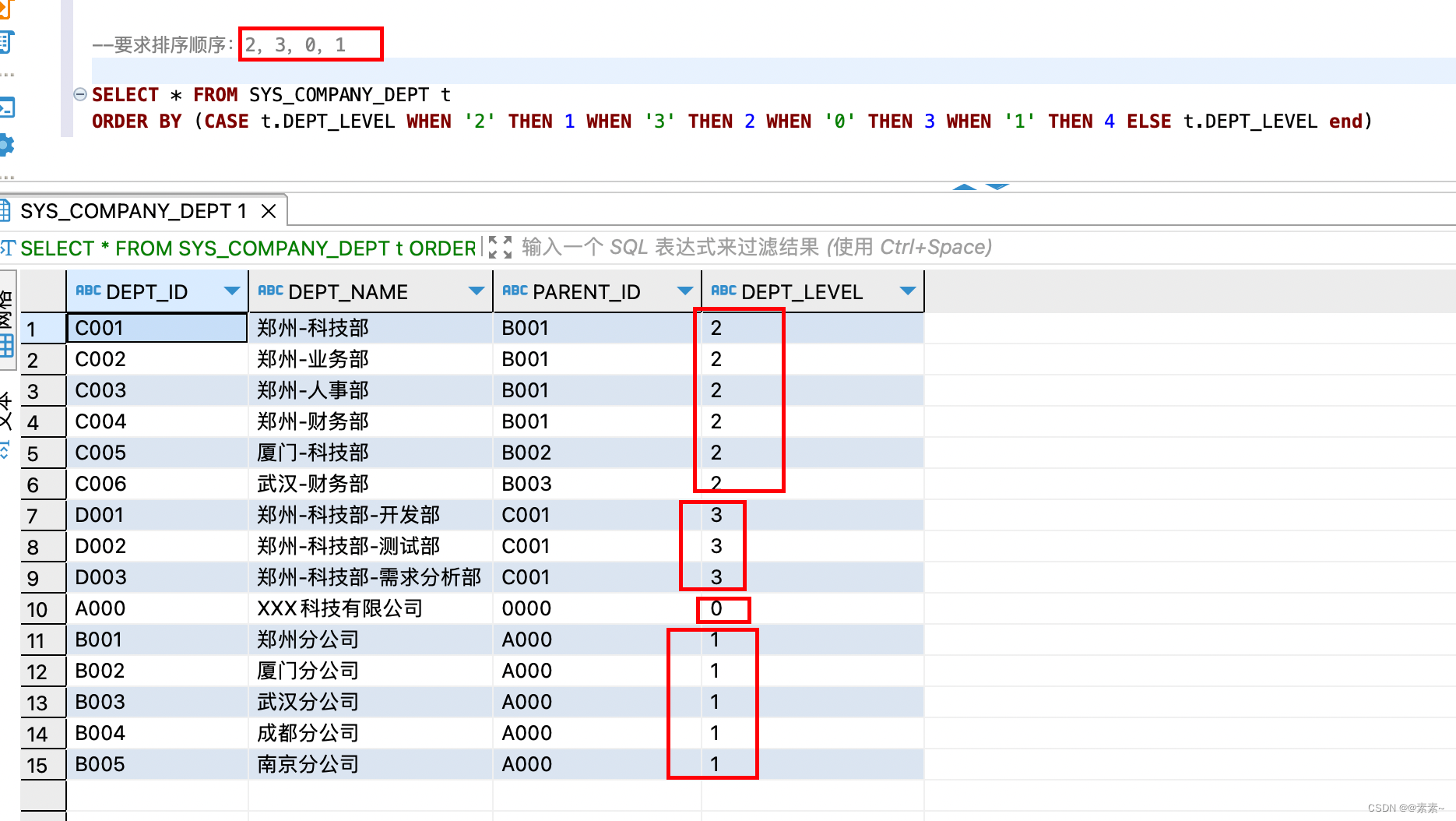
Task: Select the 郑州-业务部 department name cell
Action: pos(371,359)
